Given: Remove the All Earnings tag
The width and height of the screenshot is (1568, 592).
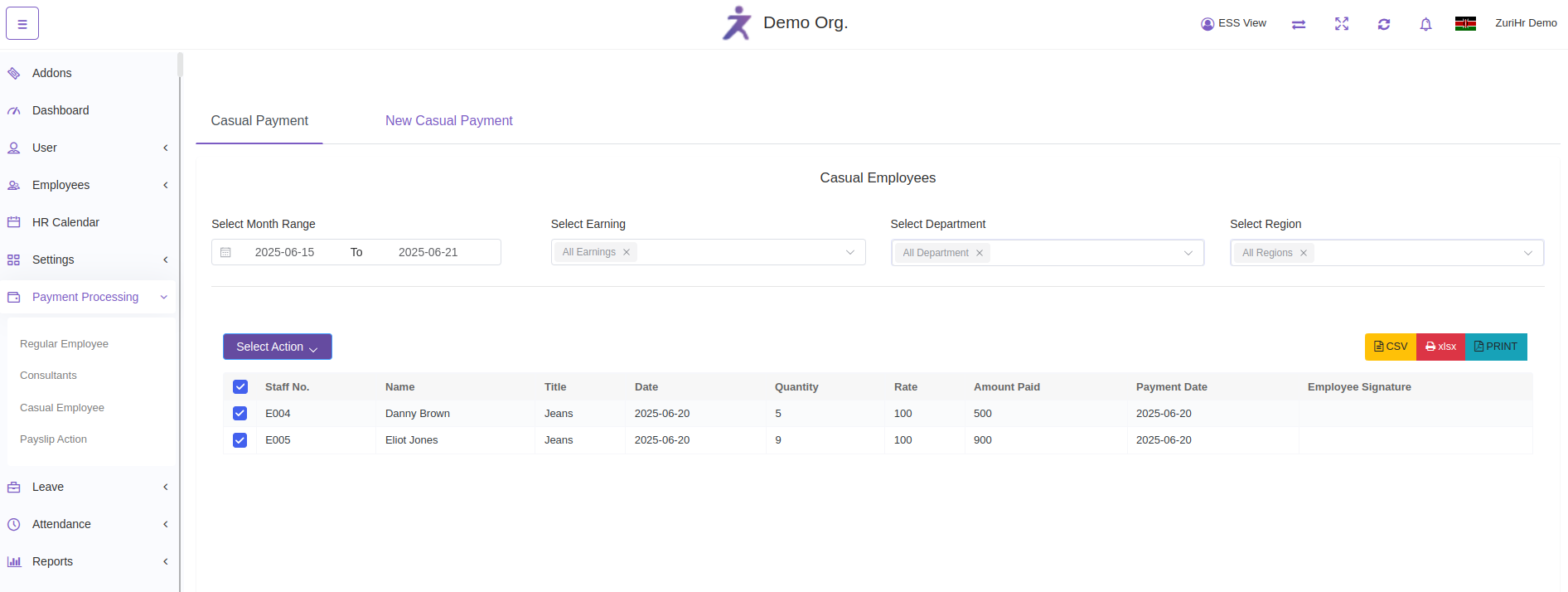Looking at the screenshot, I should click(x=627, y=252).
